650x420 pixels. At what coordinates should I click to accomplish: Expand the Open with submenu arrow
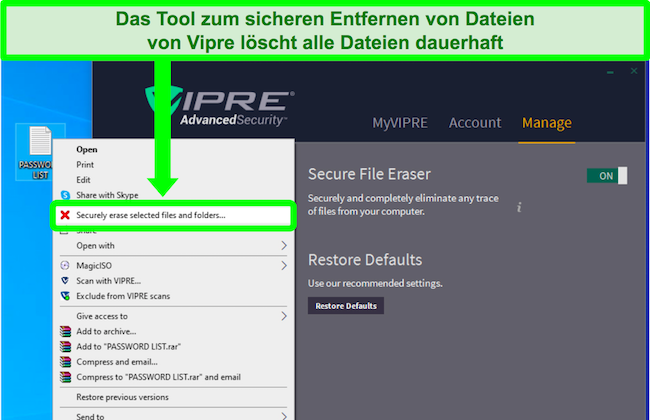tap(284, 245)
